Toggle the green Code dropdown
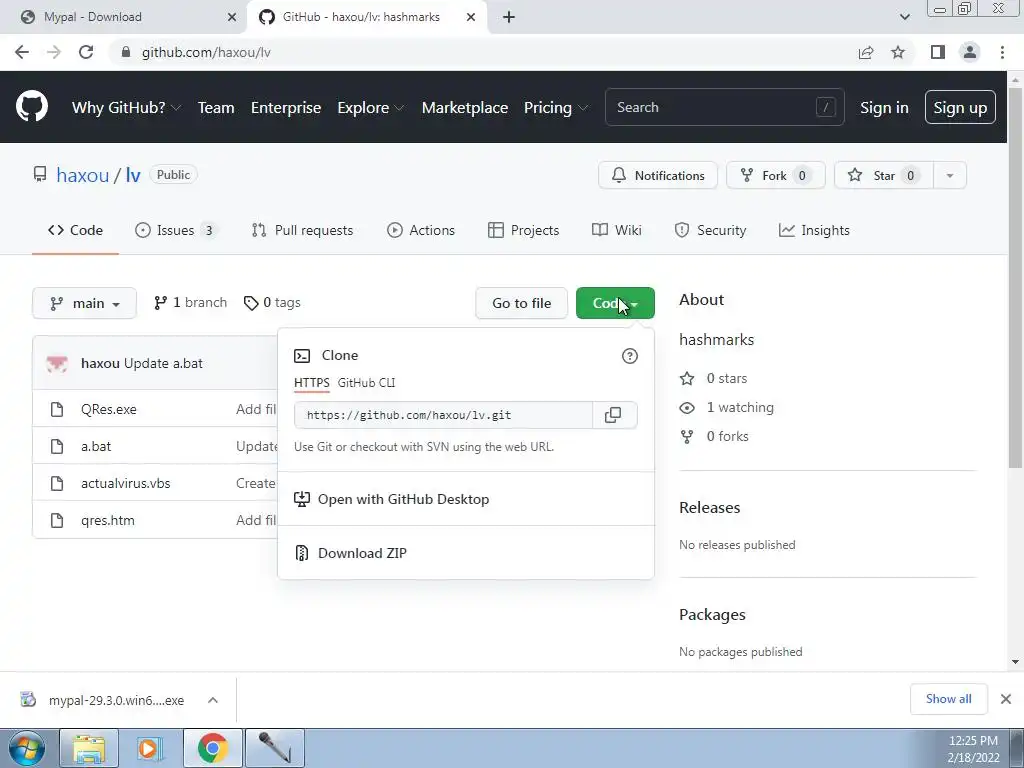This screenshot has height=768, width=1024. [615, 303]
